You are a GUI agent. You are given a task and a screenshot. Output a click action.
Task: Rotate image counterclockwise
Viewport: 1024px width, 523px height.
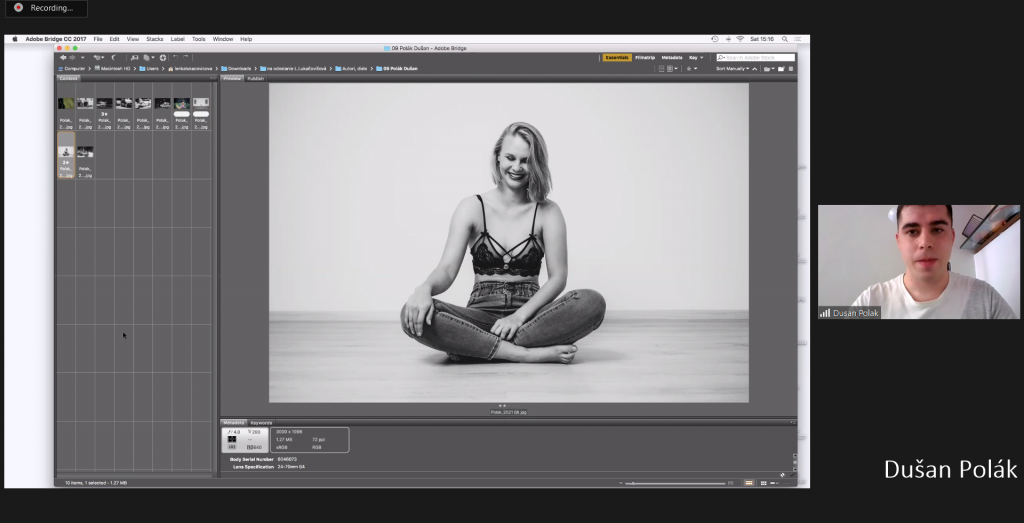tap(176, 57)
